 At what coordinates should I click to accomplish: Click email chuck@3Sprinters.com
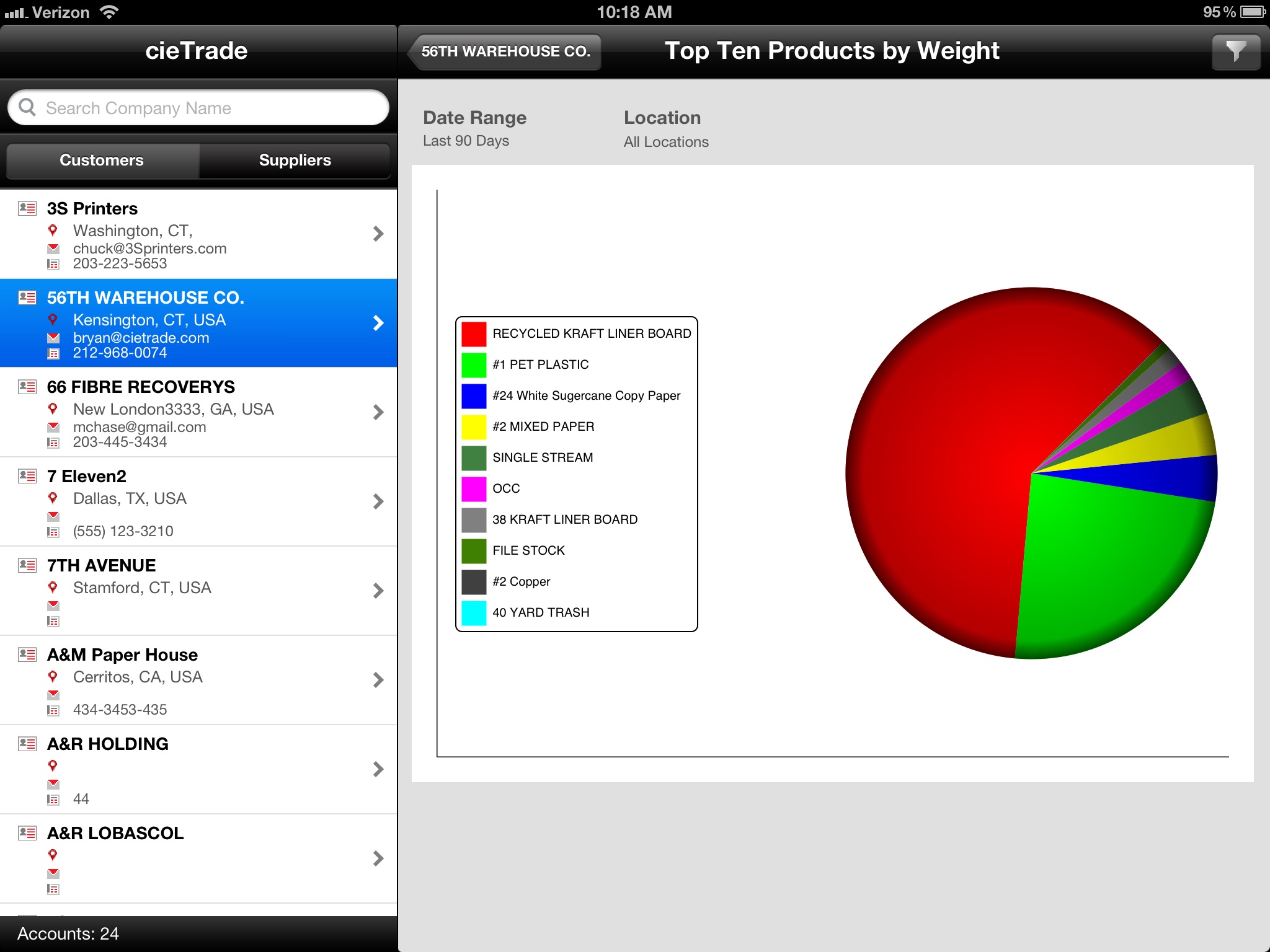coord(150,249)
